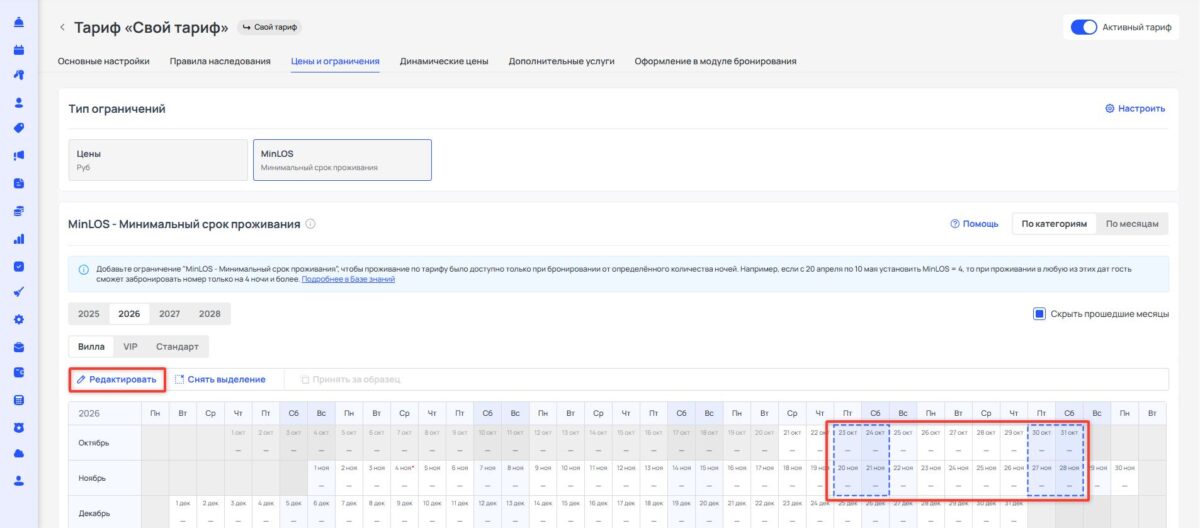This screenshot has height=528, width=1200.
Task: Select the Декабрь row label
Action: [x=92, y=513]
